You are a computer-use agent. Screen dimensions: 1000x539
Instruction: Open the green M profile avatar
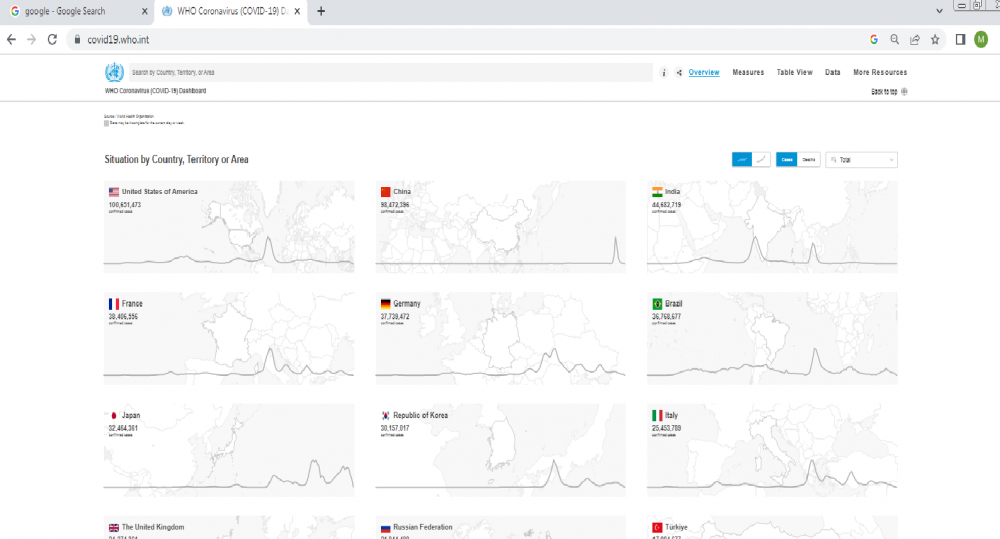(x=981, y=40)
